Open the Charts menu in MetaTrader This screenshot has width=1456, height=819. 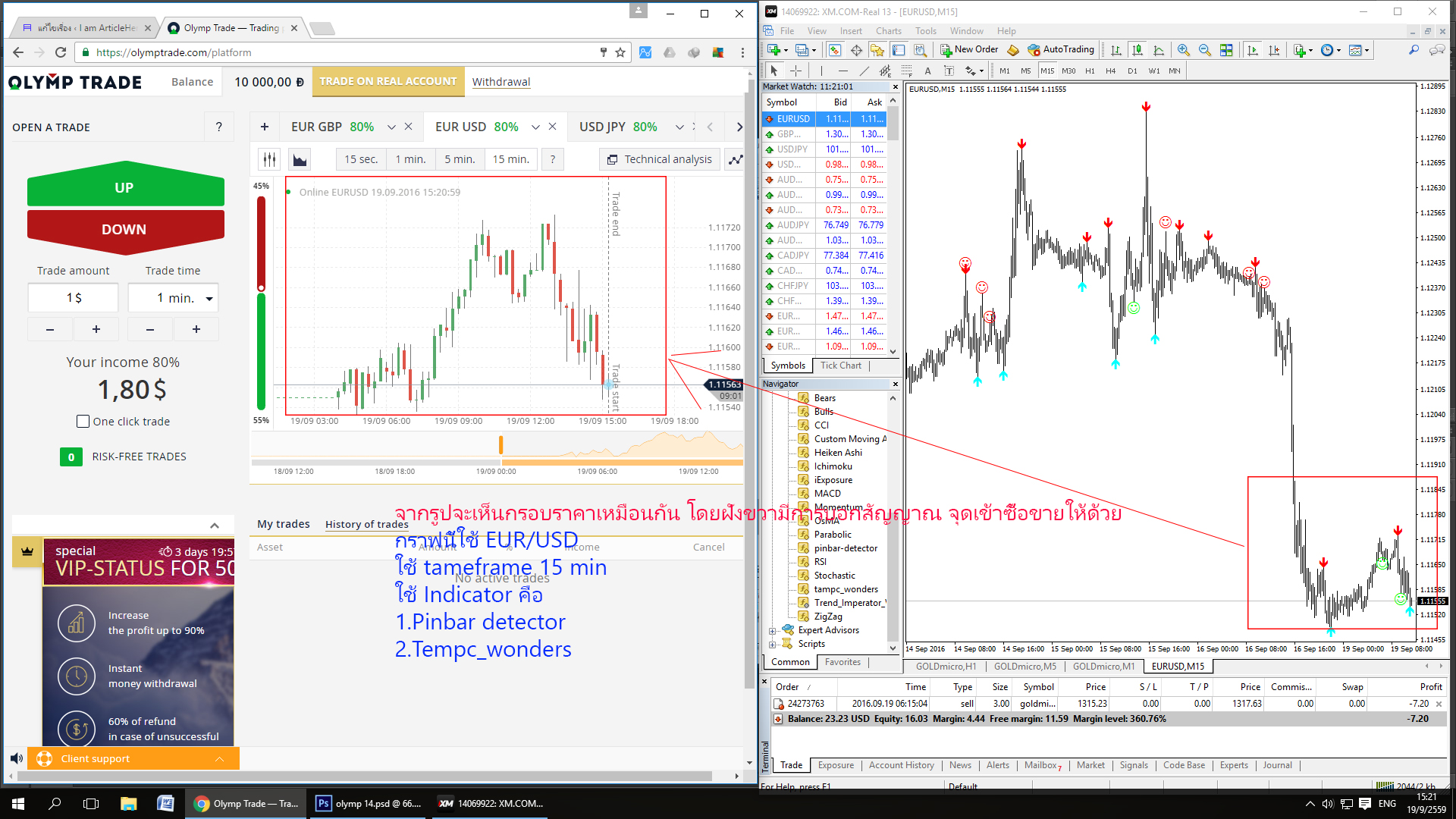(x=888, y=31)
